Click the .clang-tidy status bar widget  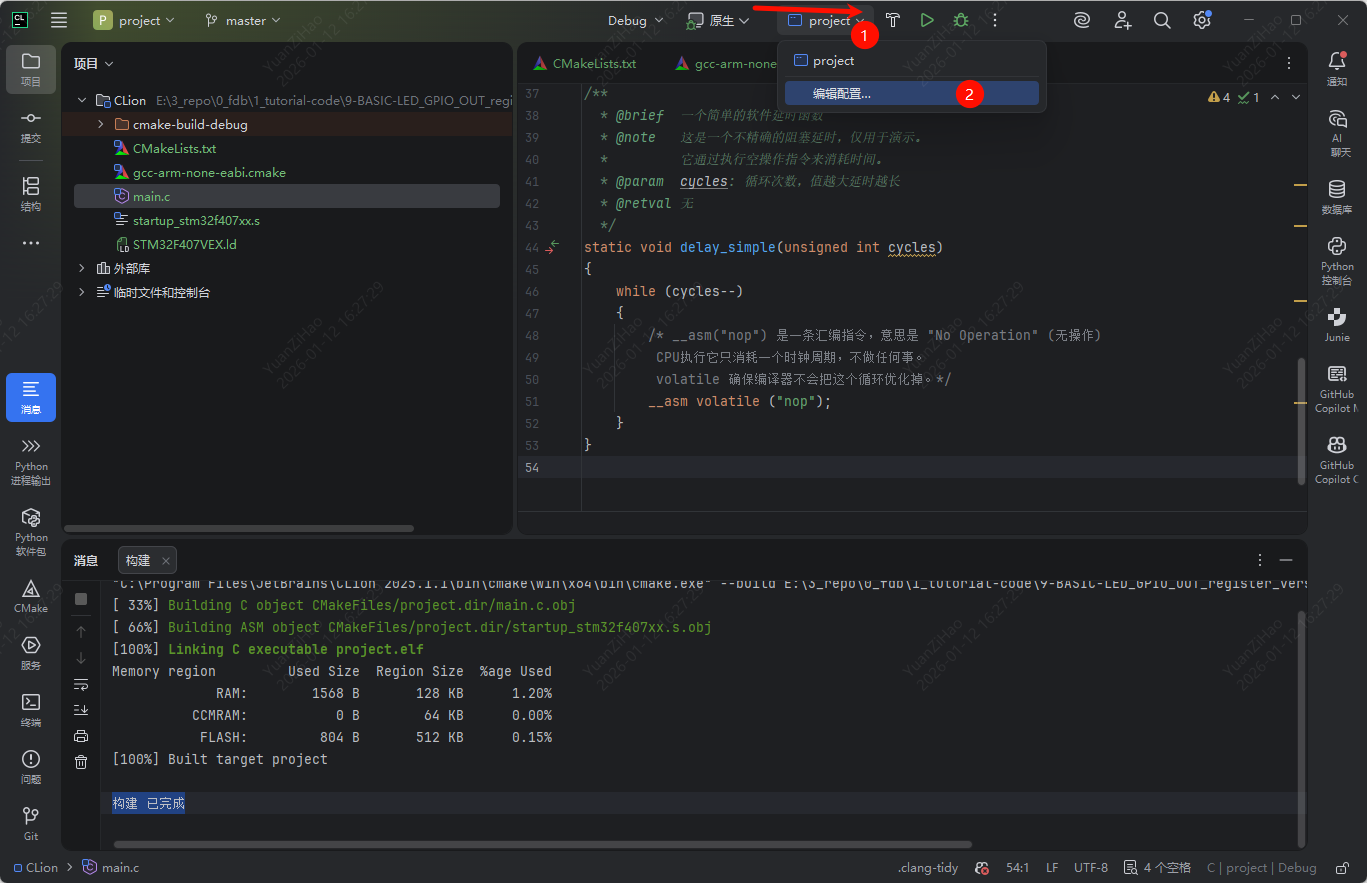pyautogui.click(x=927, y=868)
